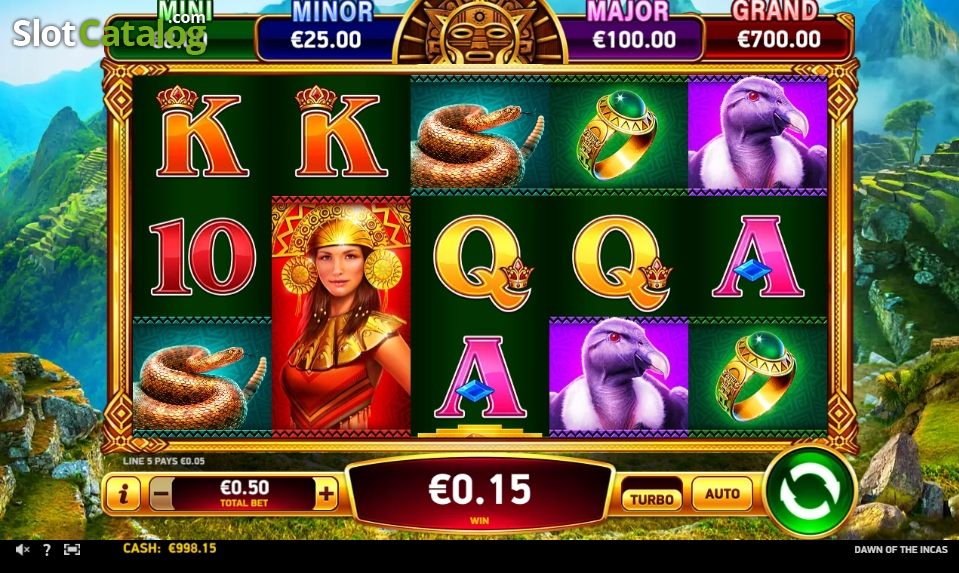The width and height of the screenshot is (959, 573).
Task: Open the AUTO spin options
Action: click(x=722, y=493)
